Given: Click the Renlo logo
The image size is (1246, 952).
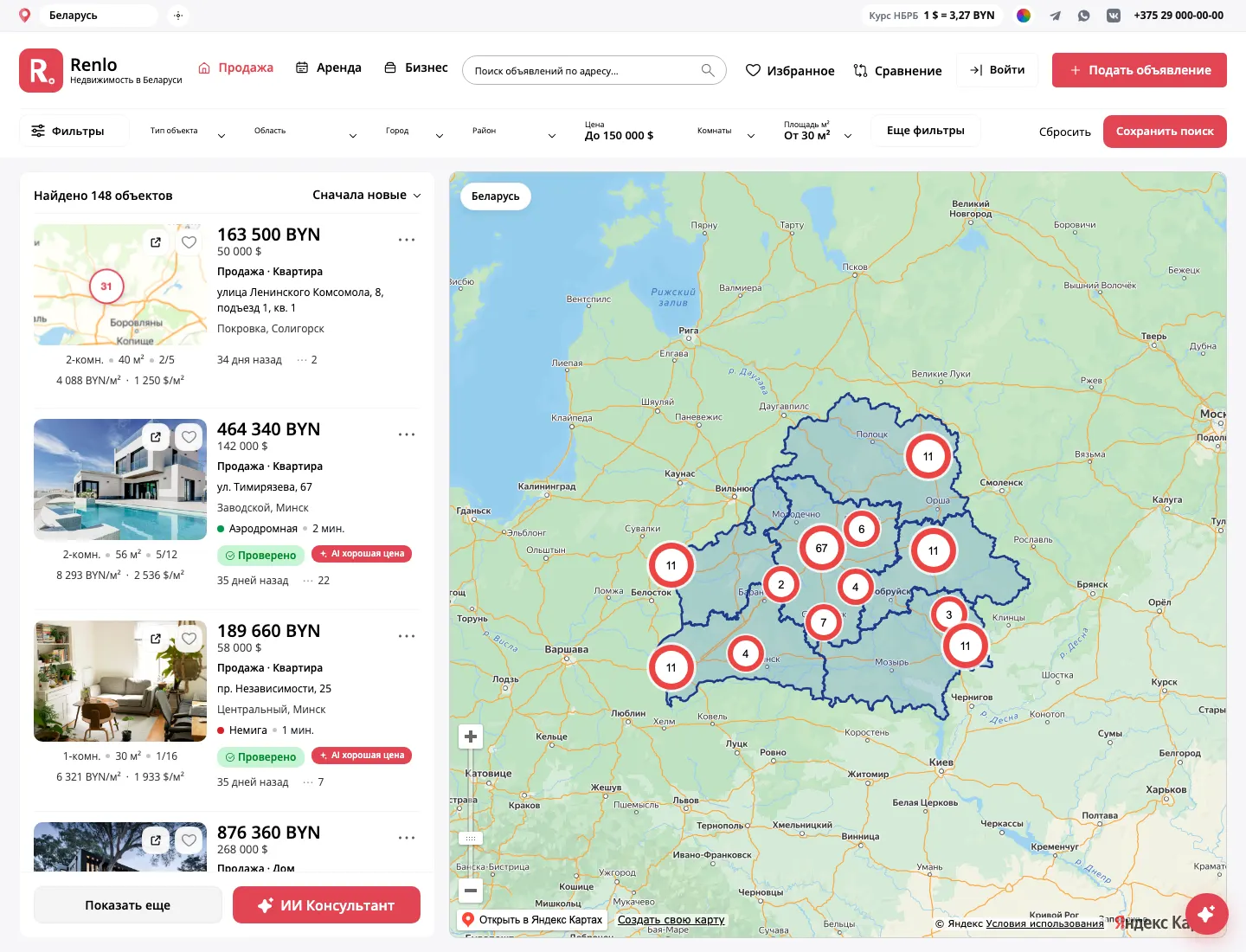Looking at the screenshot, I should point(100,70).
